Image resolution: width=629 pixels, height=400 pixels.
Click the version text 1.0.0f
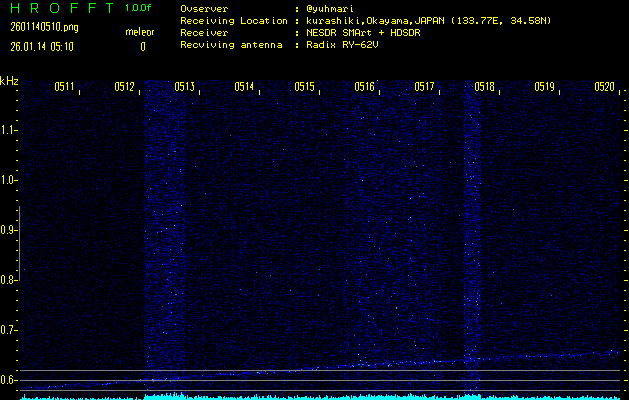[138, 8]
